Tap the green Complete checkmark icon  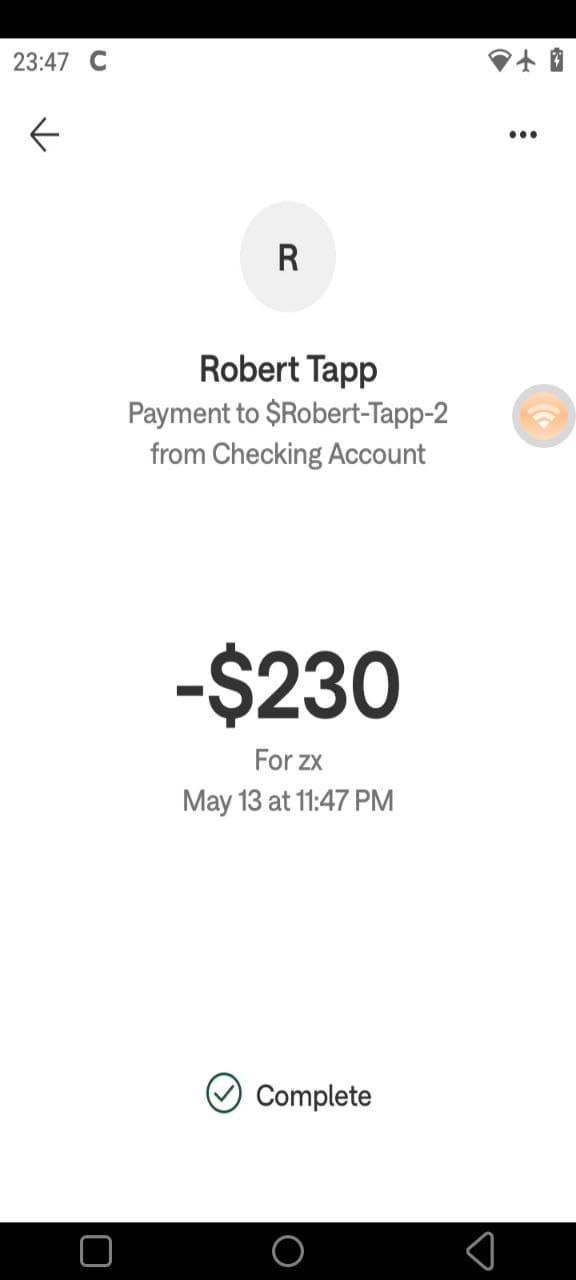point(224,1093)
